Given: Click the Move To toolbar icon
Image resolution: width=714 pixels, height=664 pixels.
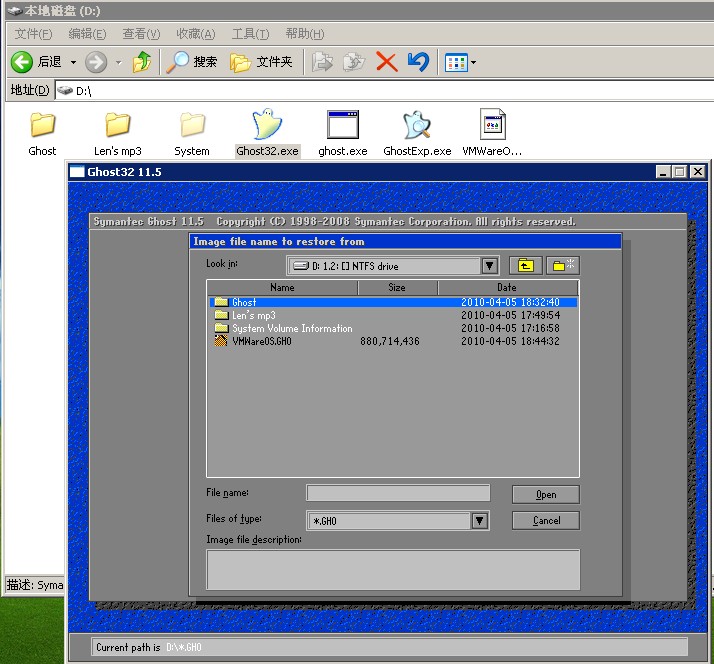Looking at the screenshot, I should [x=322, y=62].
